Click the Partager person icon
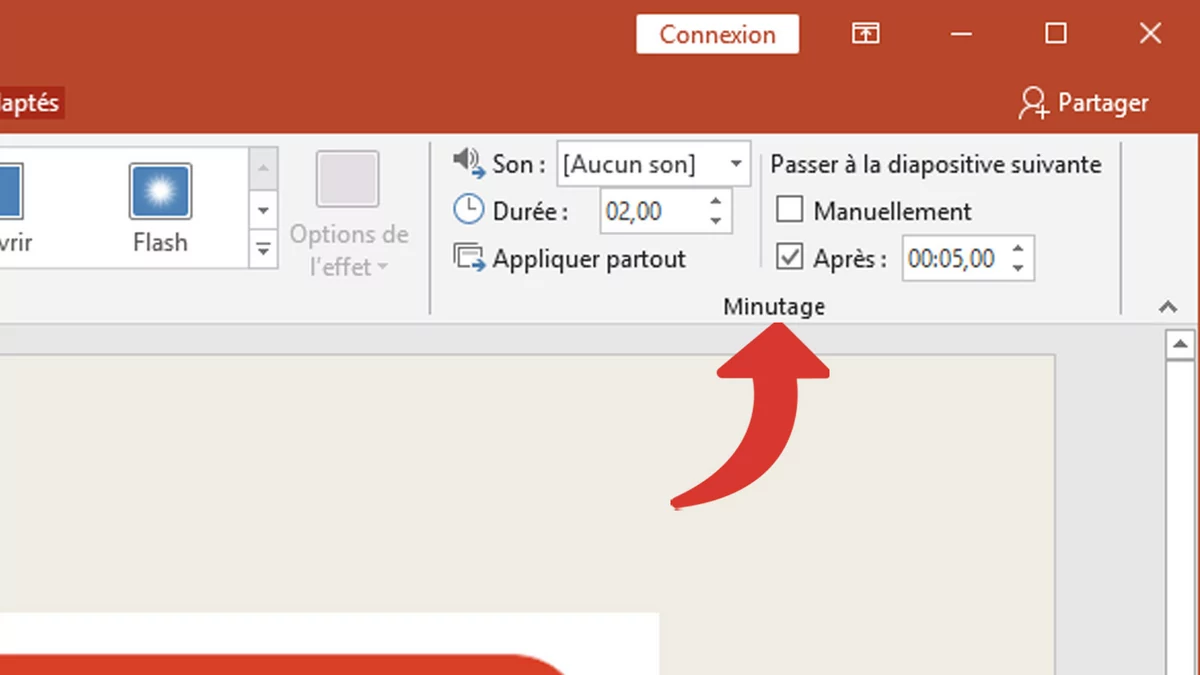This screenshot has width=1200, height=675. coord(1033,103)
